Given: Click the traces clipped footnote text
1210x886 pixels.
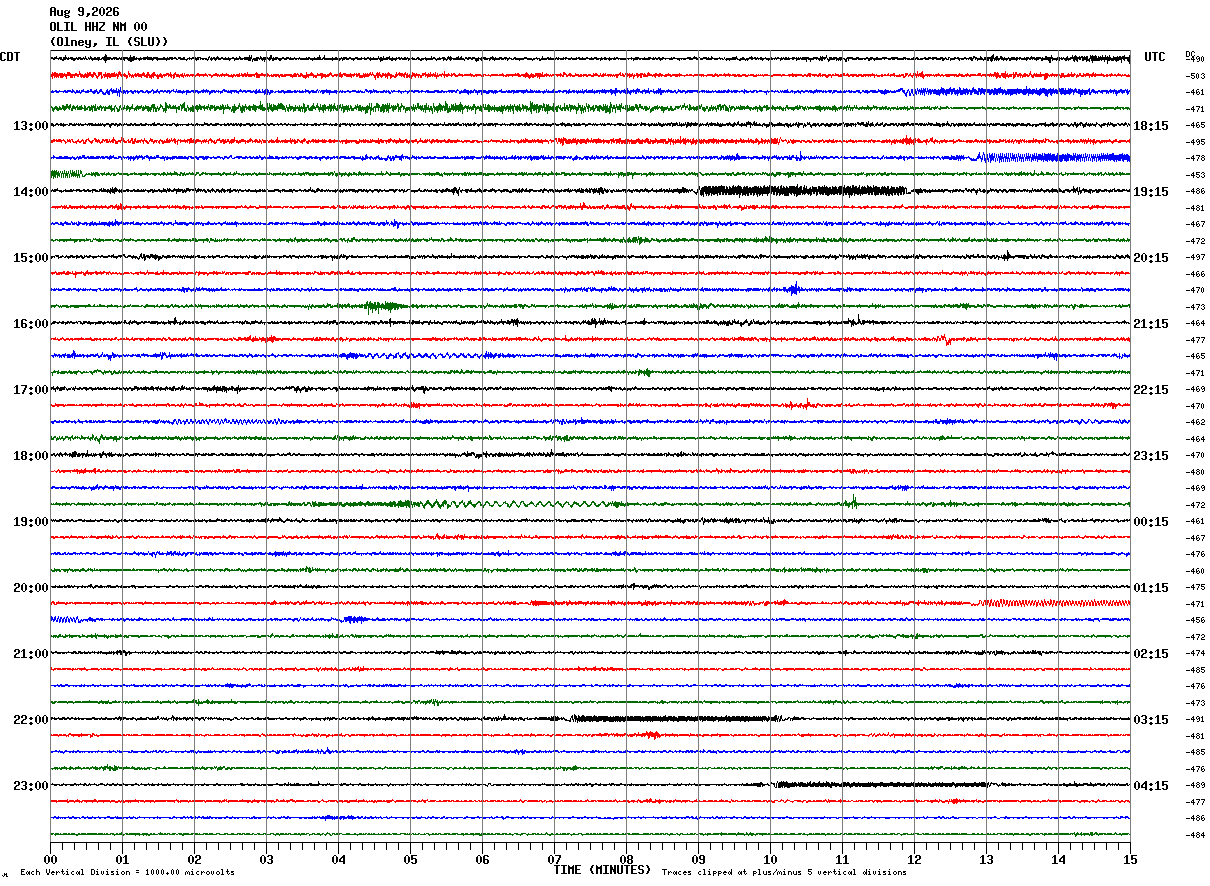Looking at the screenshot, I should pos(784,873).
